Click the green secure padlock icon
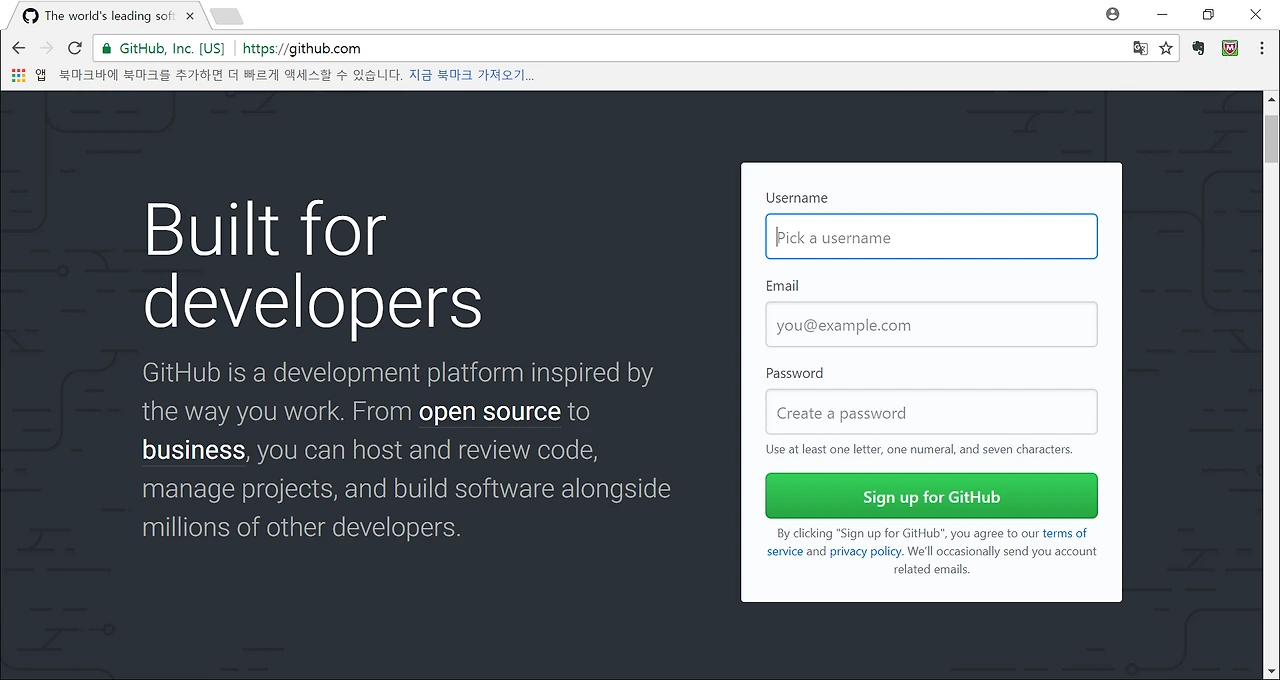The image size is (1280, 680). click(x=107, y=48)
